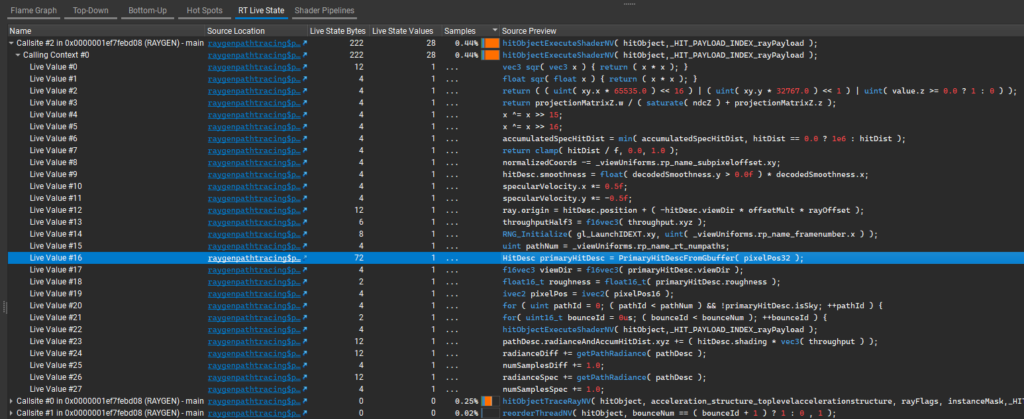Viewport: 1024px width, 419px height.
Task: Sort by Live State Values column header
Action: click(x=404, y=31)
